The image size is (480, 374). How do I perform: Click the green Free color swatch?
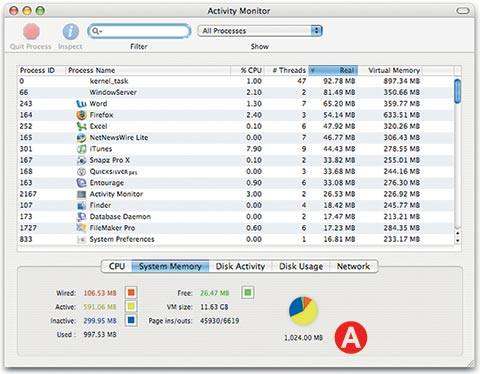point(247,293)
